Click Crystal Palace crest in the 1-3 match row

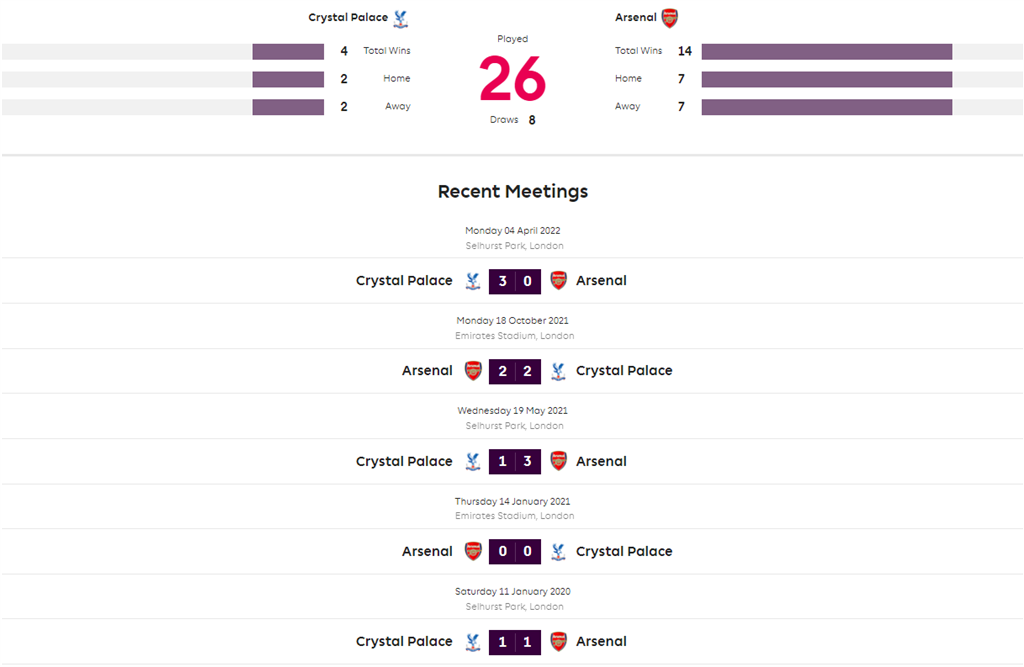click(x=473, y=461)
